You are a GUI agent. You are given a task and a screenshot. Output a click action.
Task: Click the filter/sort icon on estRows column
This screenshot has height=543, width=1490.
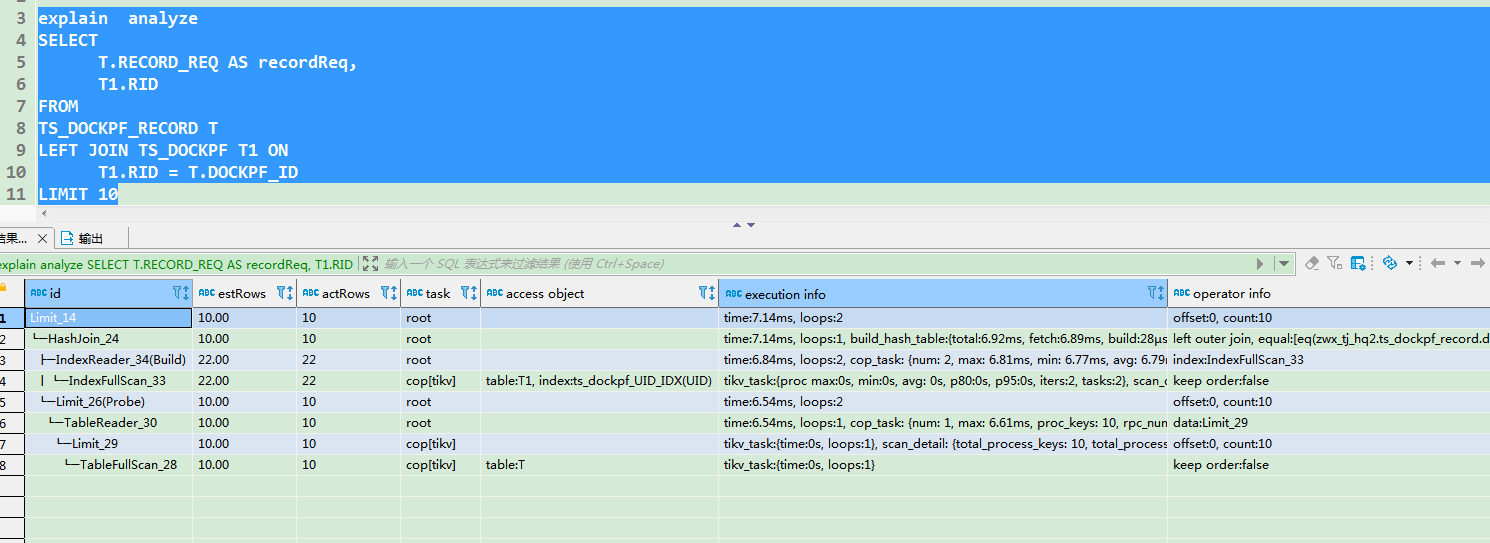285,294
